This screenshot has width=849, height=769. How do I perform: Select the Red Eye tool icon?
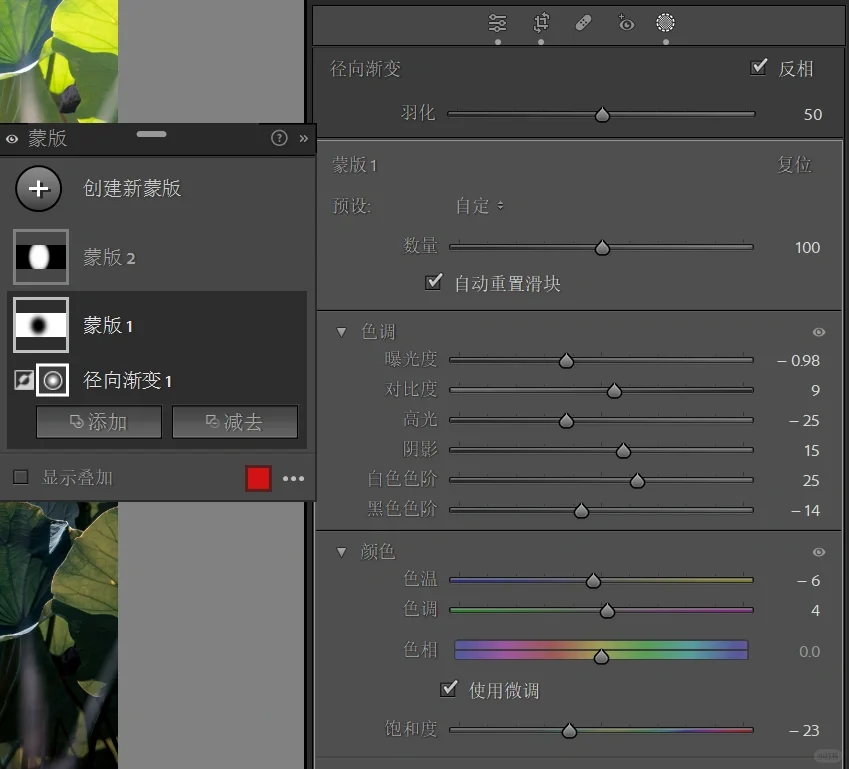[625, 23]
